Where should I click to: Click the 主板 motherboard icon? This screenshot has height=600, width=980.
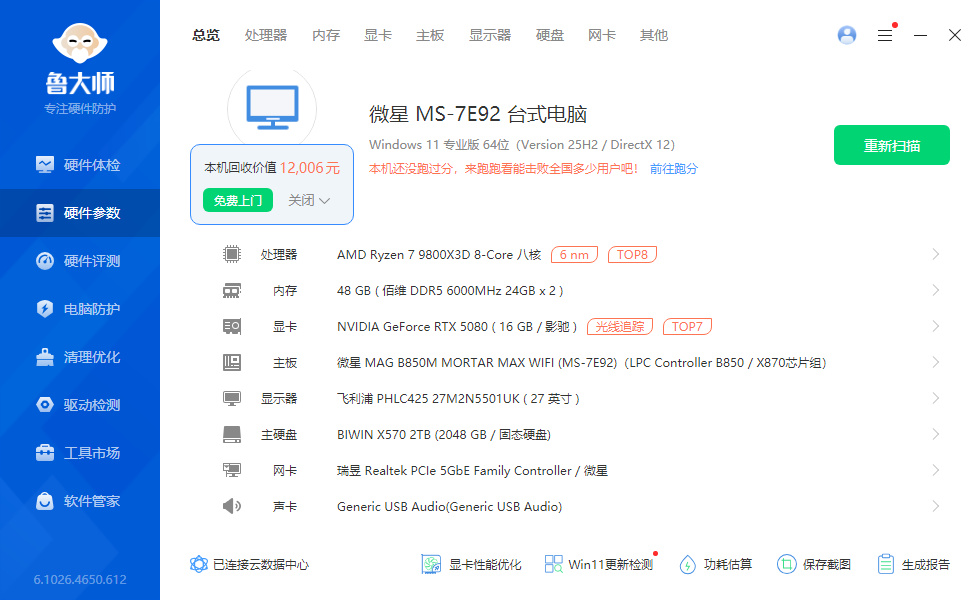coord(232,362)
